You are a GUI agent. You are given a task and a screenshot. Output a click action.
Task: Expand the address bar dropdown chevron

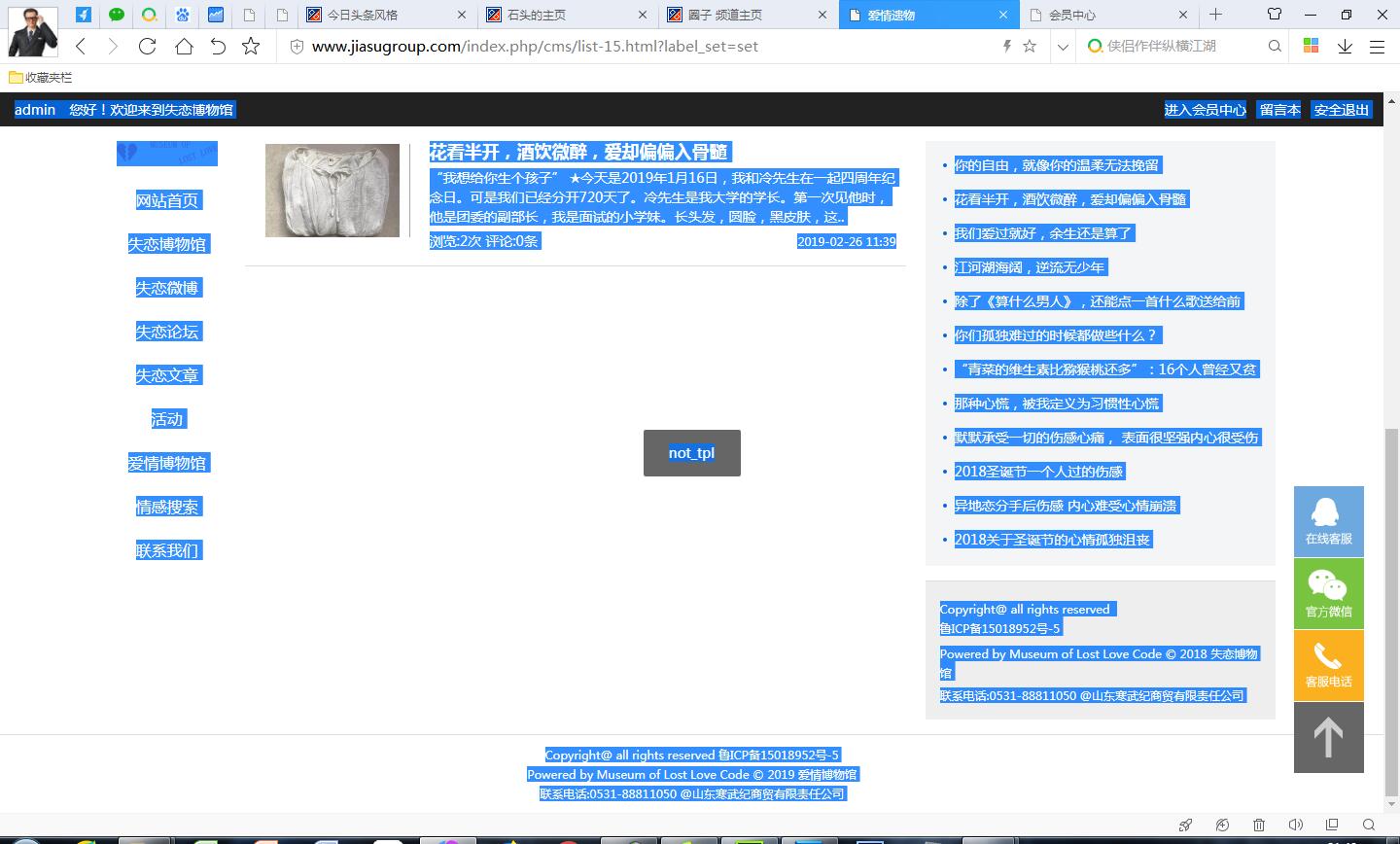tap(1063, 46)
